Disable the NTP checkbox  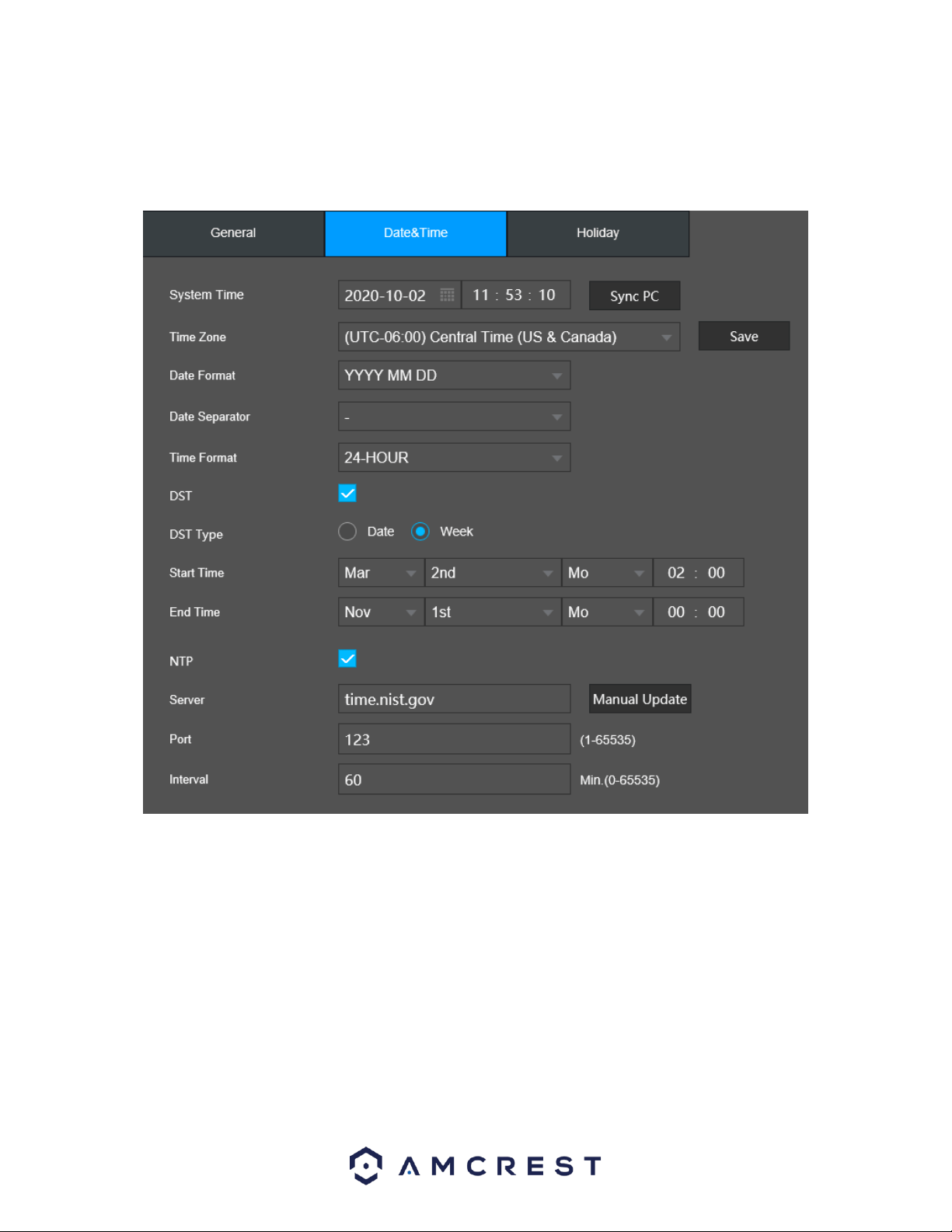tap(347, 659)
